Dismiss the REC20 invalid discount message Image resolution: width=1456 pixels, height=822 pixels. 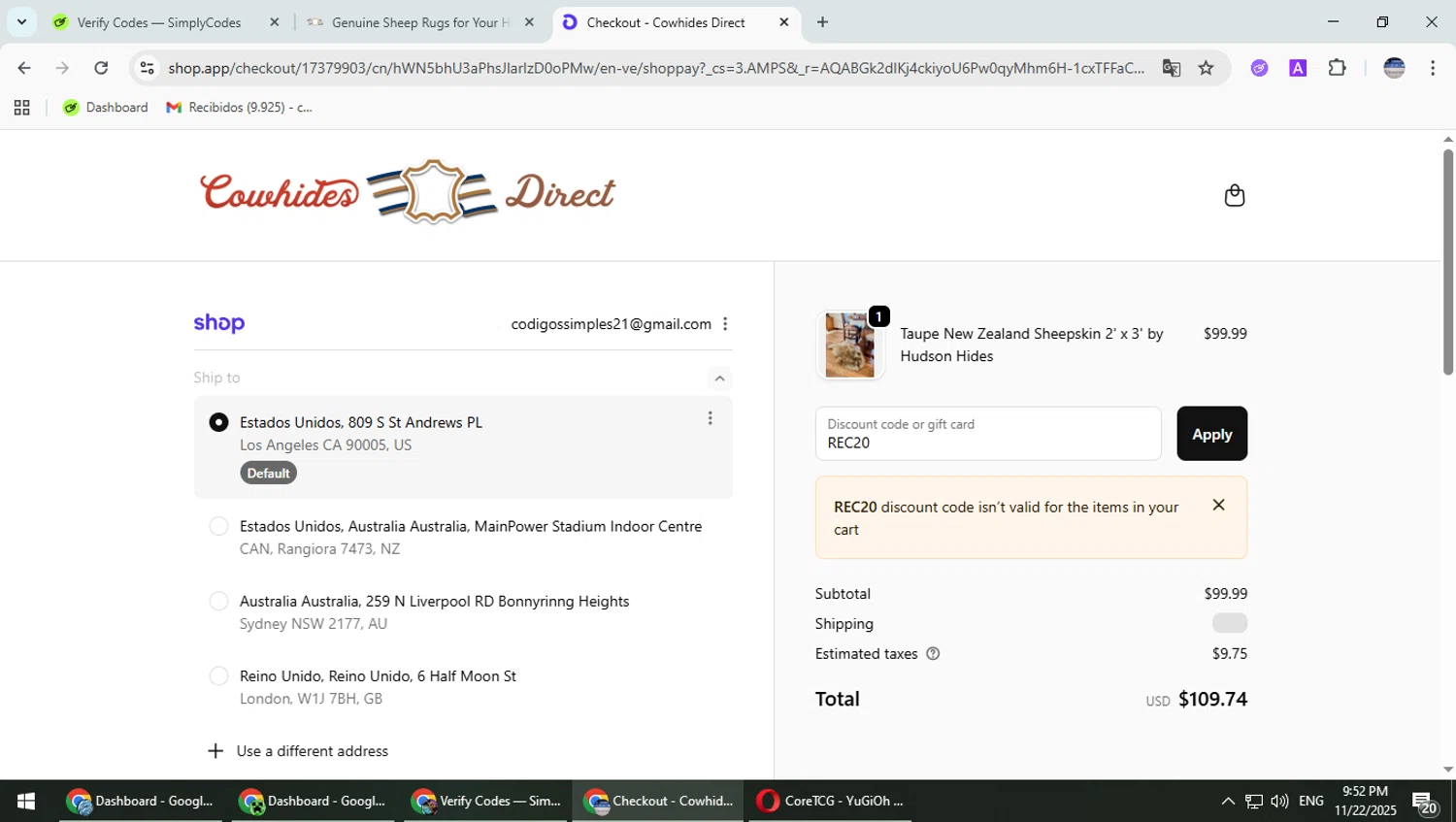1218,505
